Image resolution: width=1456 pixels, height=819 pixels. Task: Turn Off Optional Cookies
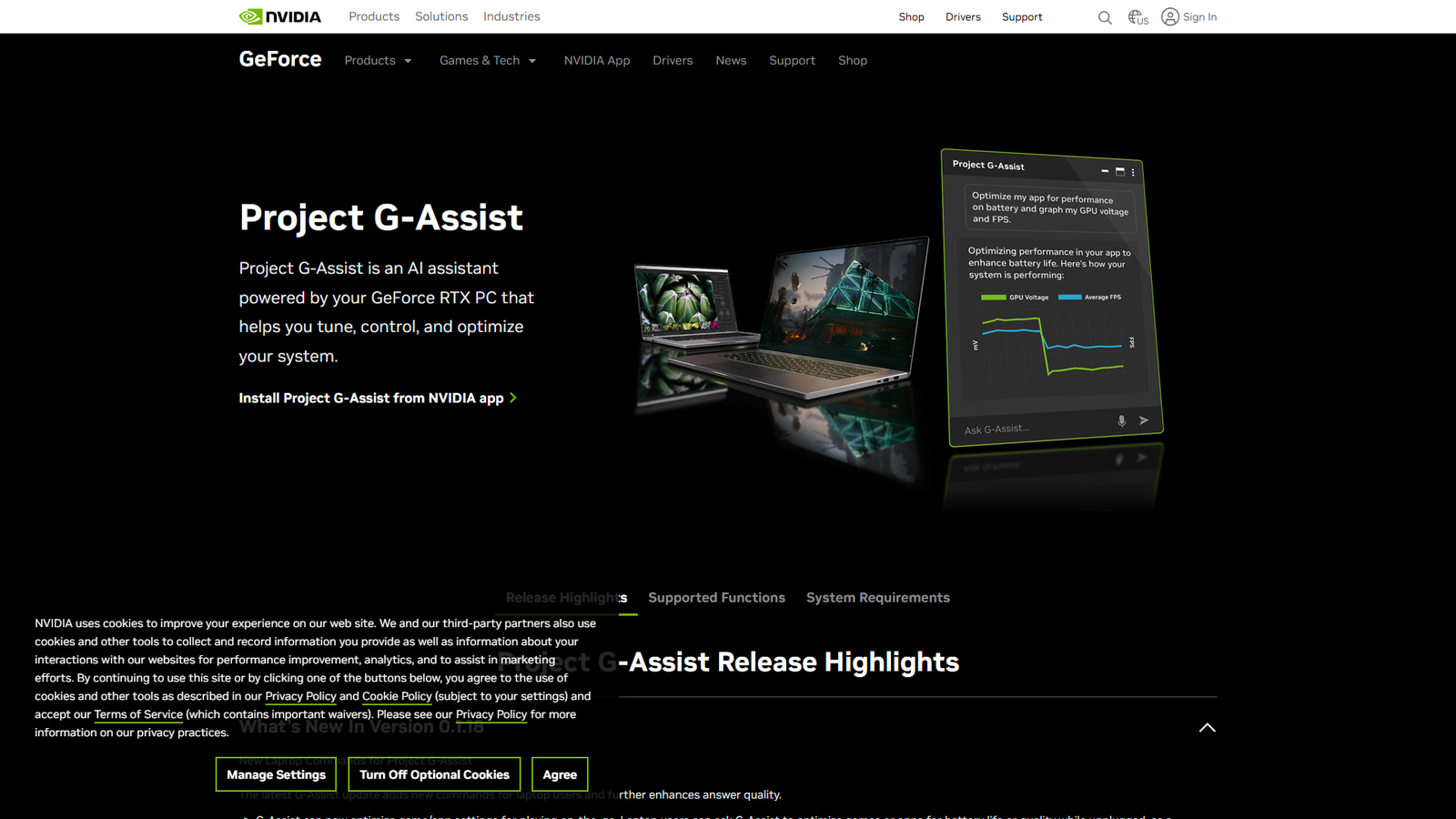click(x=434, y=774)
